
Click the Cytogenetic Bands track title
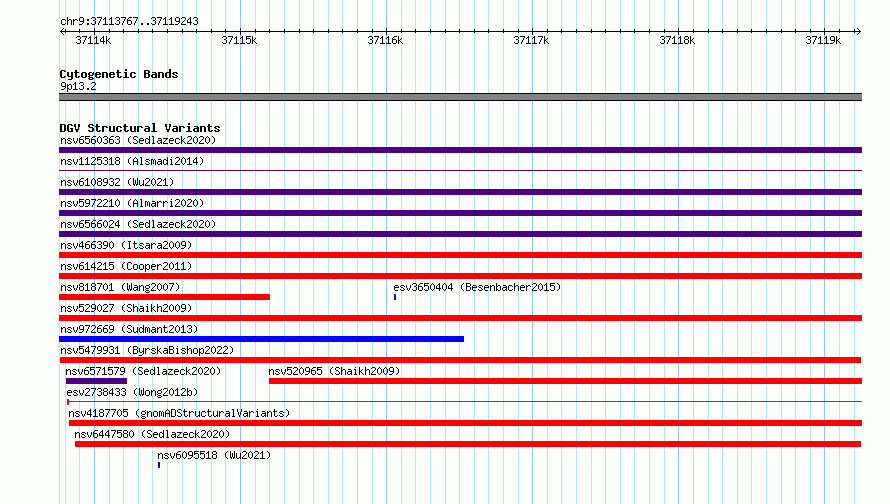click(119, 74)
